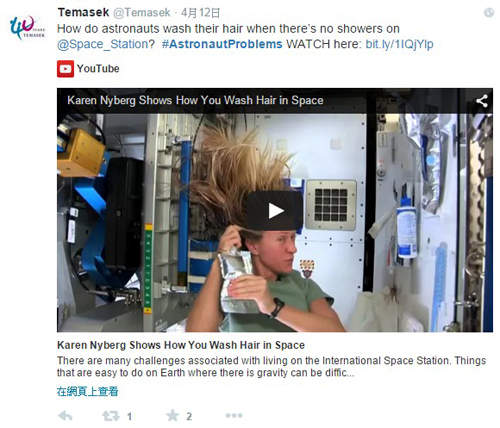Click the YouTube label text

(98, 69)
